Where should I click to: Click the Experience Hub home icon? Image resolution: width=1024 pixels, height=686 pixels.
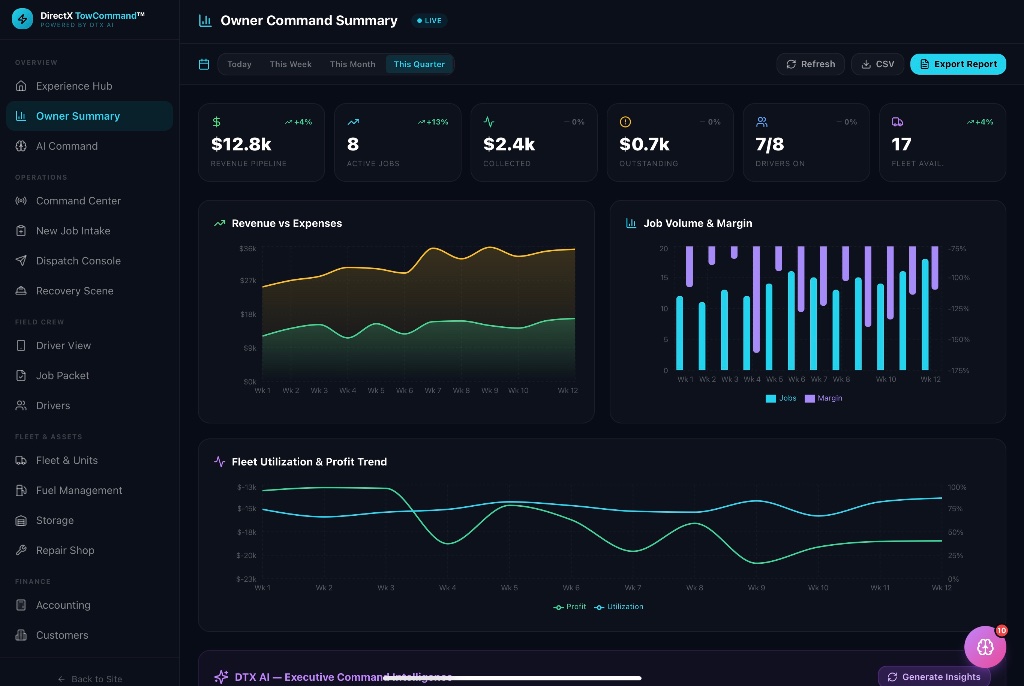coord(21,86)
